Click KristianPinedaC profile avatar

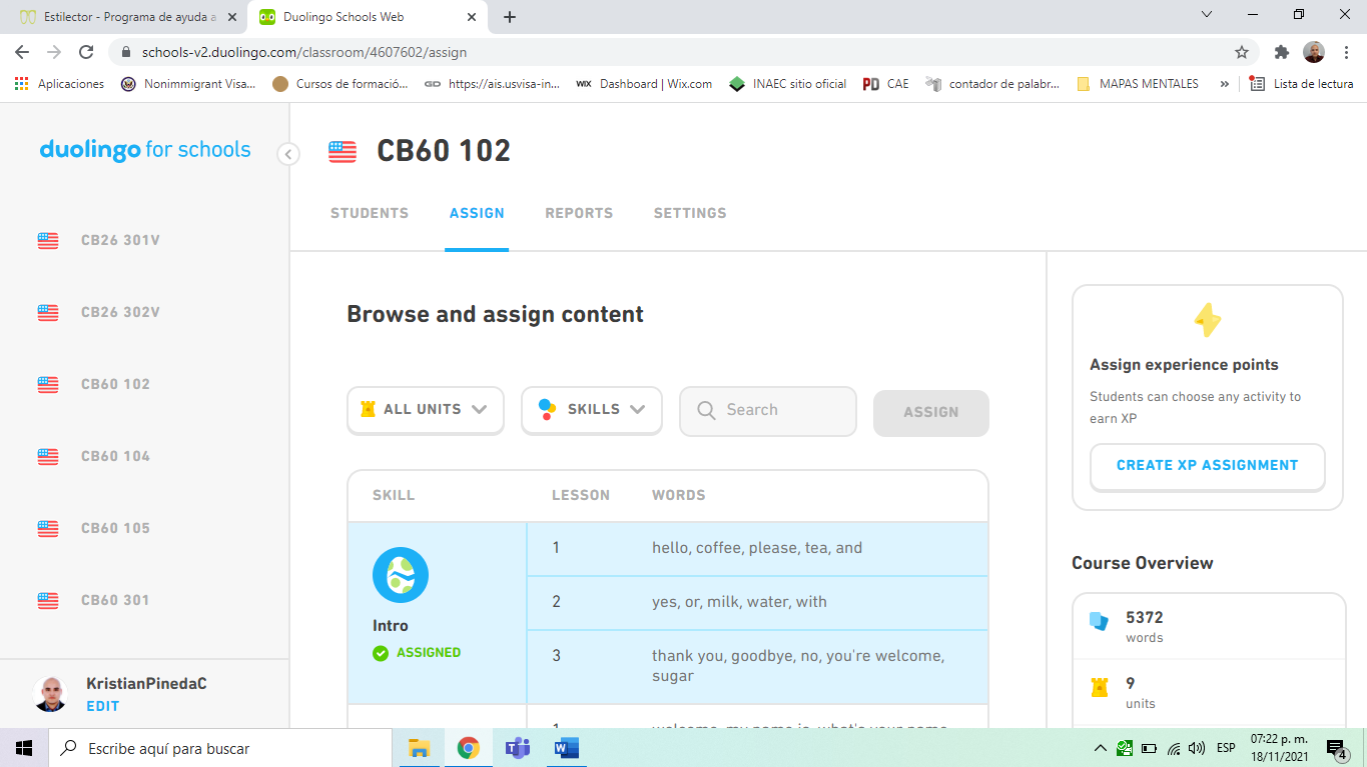click(x=51, y=694)
